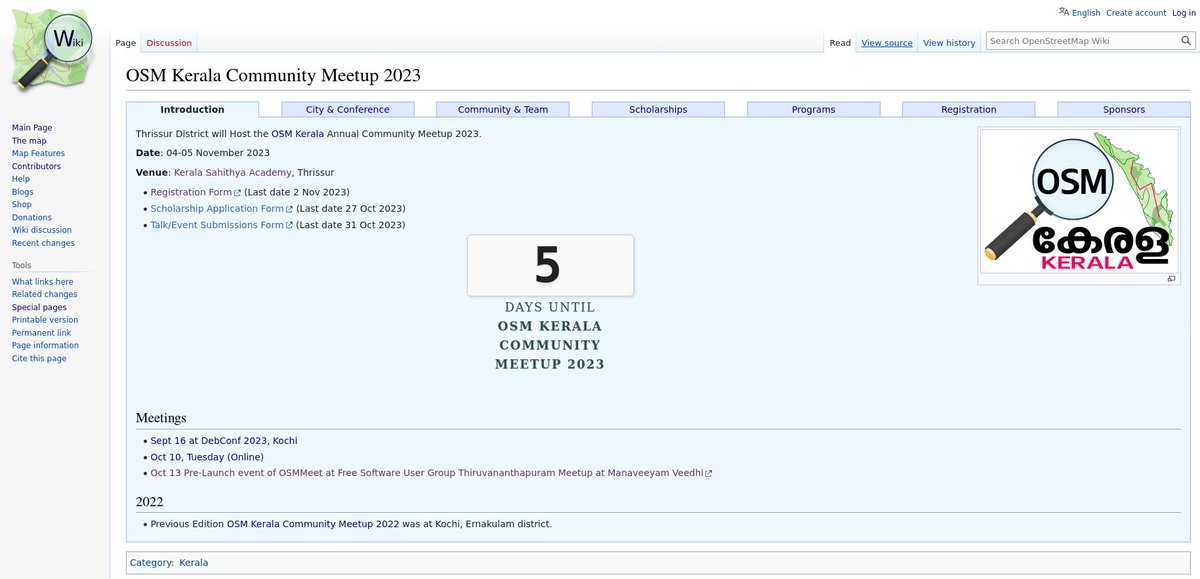The width and height of the screenshot is (1200, 579).
Task: Click What links here tool
Action: [x=42, y=282]
